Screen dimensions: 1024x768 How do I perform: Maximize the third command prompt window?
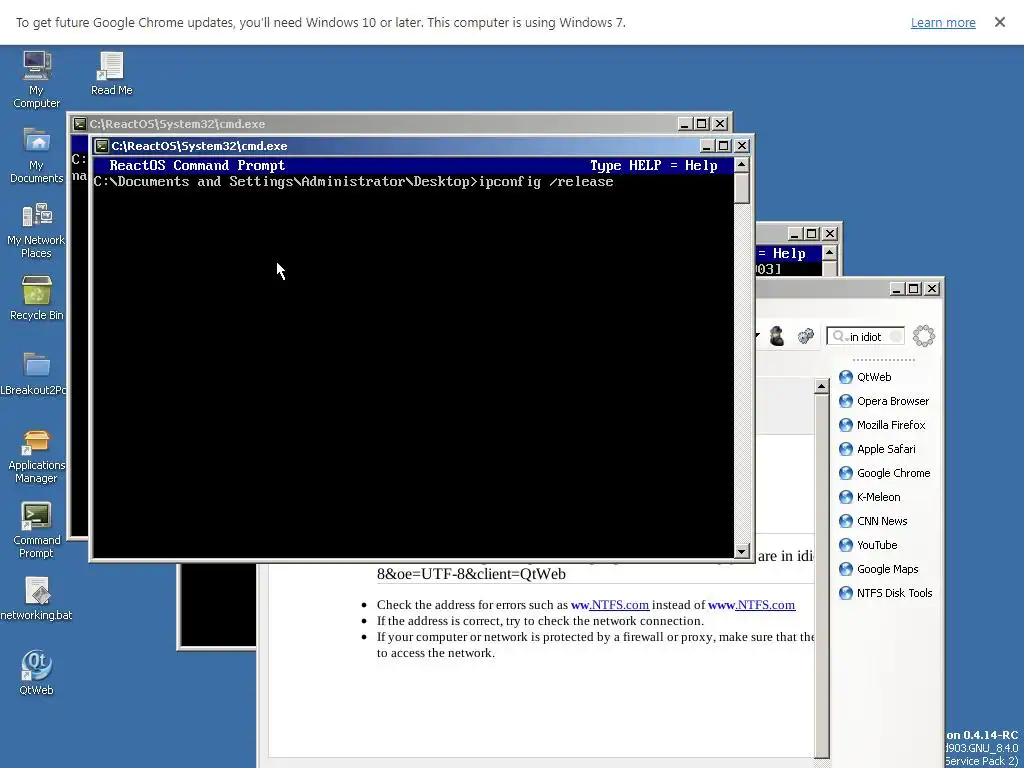tap(812, 234)
